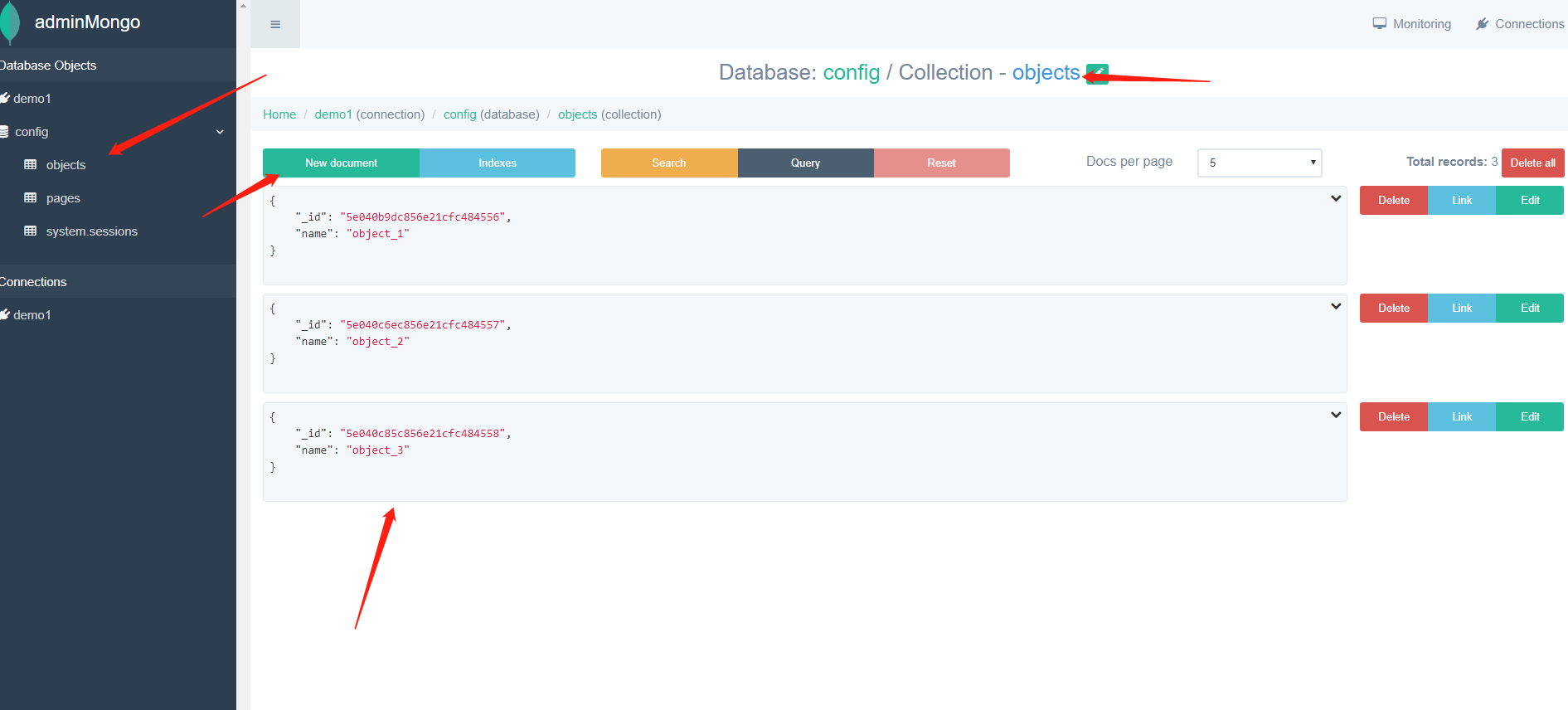The image size is (1568, 710).
Task: Click the adminMongo leaf logo
Action: 10,22
